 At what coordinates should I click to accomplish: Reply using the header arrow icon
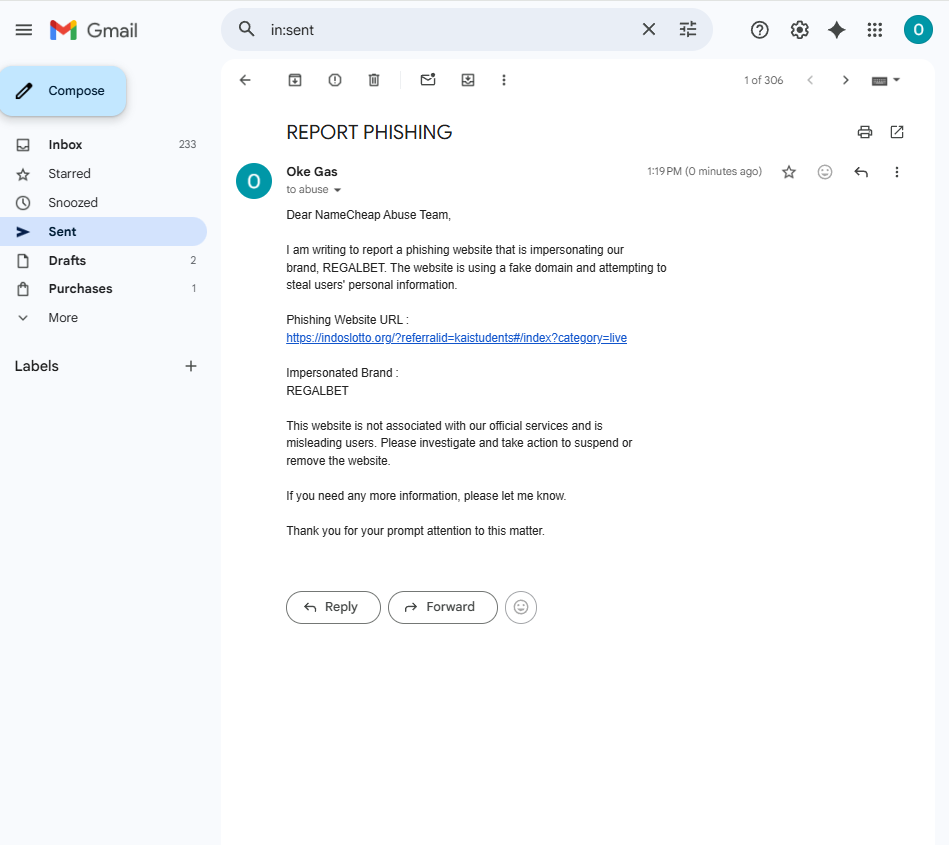click(861, 172)
